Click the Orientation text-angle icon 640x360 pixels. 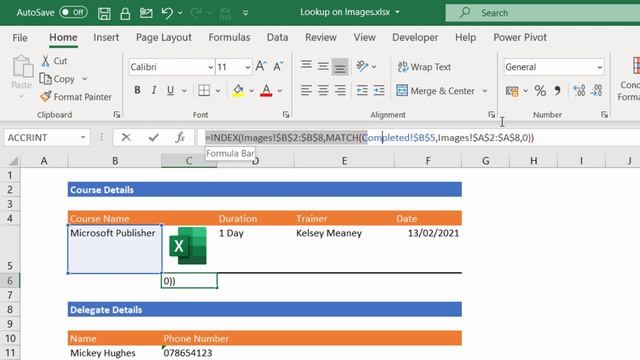pyautogui.click(x=362, y=66)
